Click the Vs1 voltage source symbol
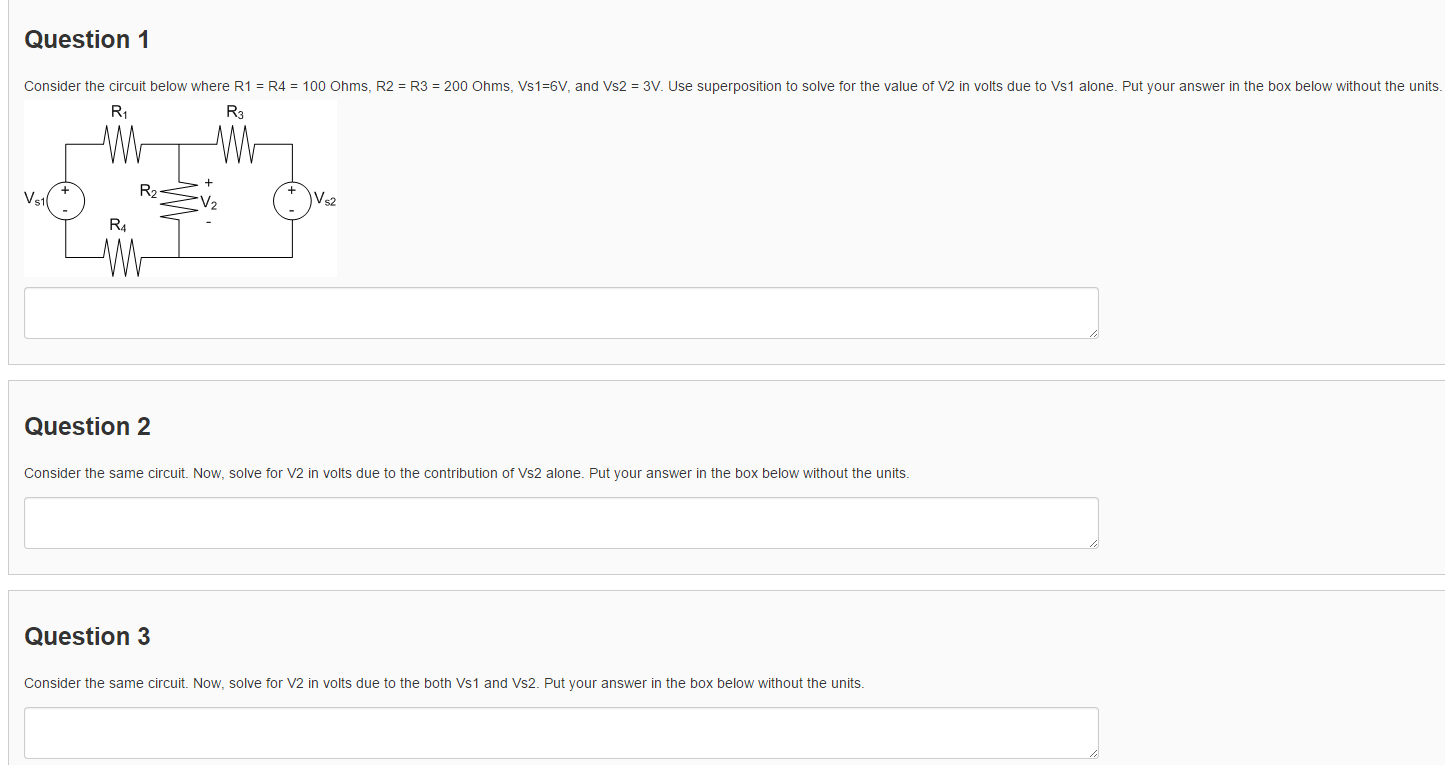The height and width of the screenshot is (765, 1445). tap(66, 201)
